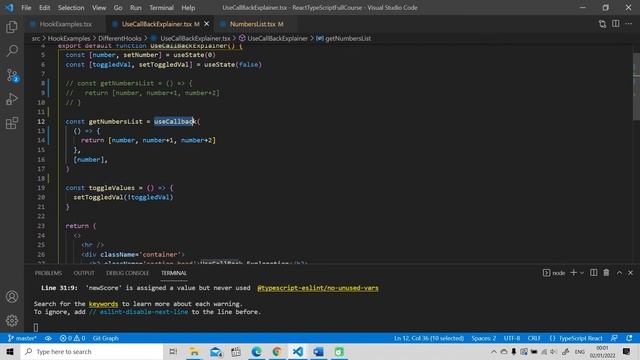Open master branch picker in status bar
This screenshot has height=360, width=640.
click(22, 338)
